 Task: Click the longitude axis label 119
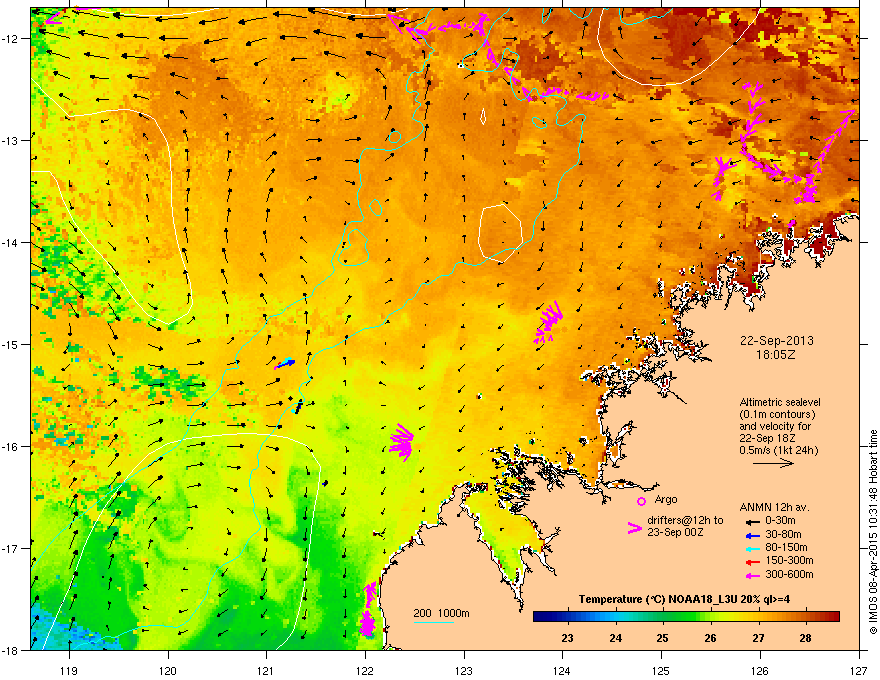coord(69,670)
